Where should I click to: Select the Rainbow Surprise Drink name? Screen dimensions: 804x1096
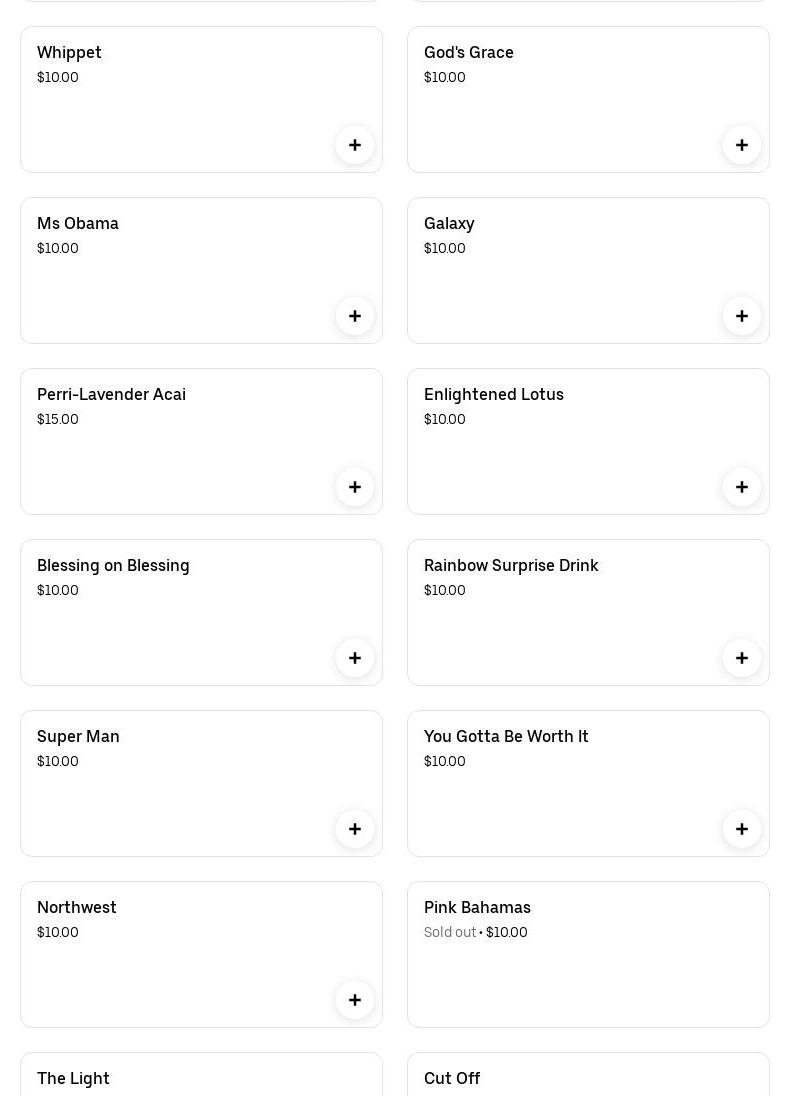511,565
